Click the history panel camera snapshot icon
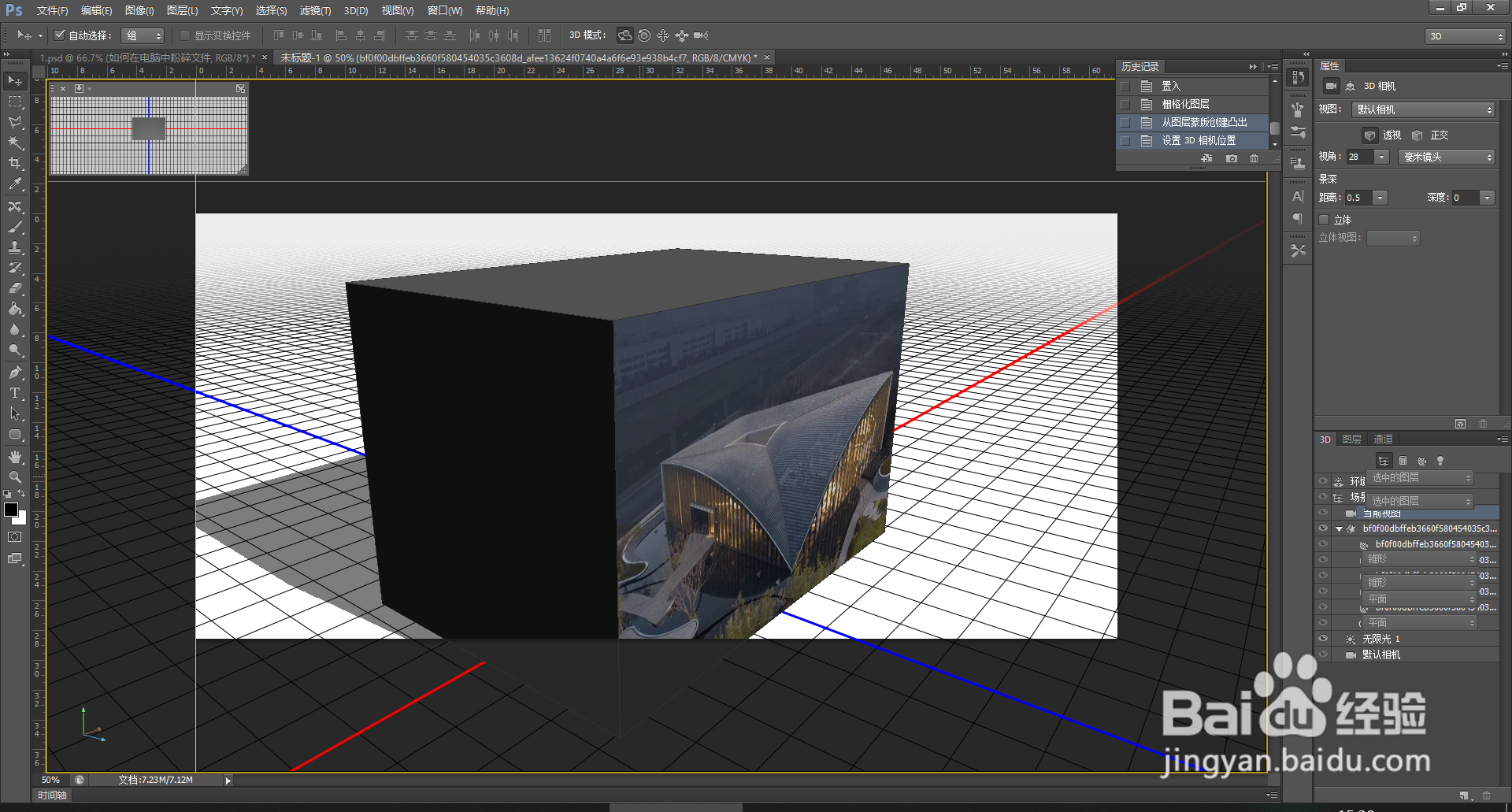This screenshot has width=1512, height=812. point(1232,158)
